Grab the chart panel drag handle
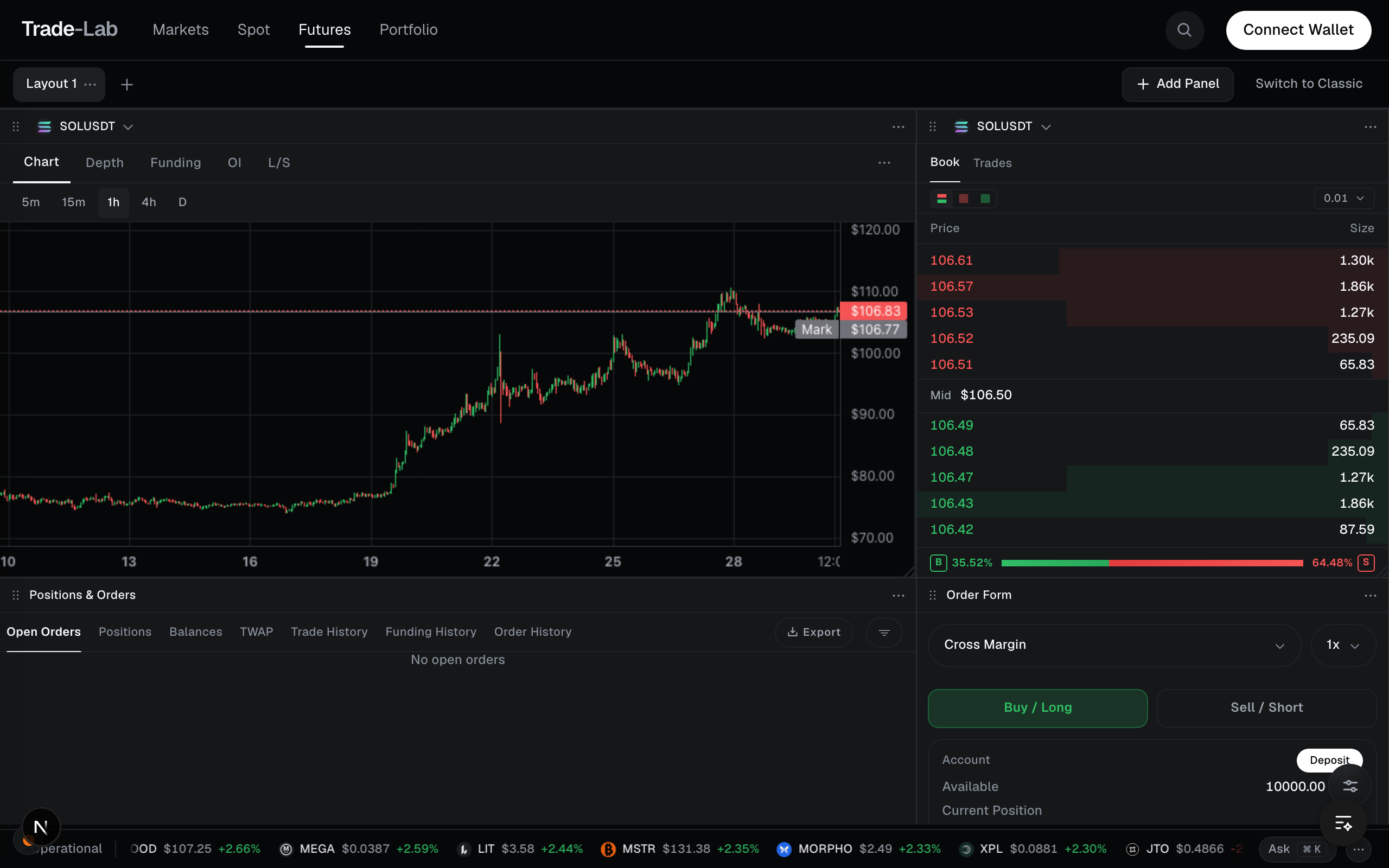This screenshot has height=868, width=1389. [x=16, y=126]
